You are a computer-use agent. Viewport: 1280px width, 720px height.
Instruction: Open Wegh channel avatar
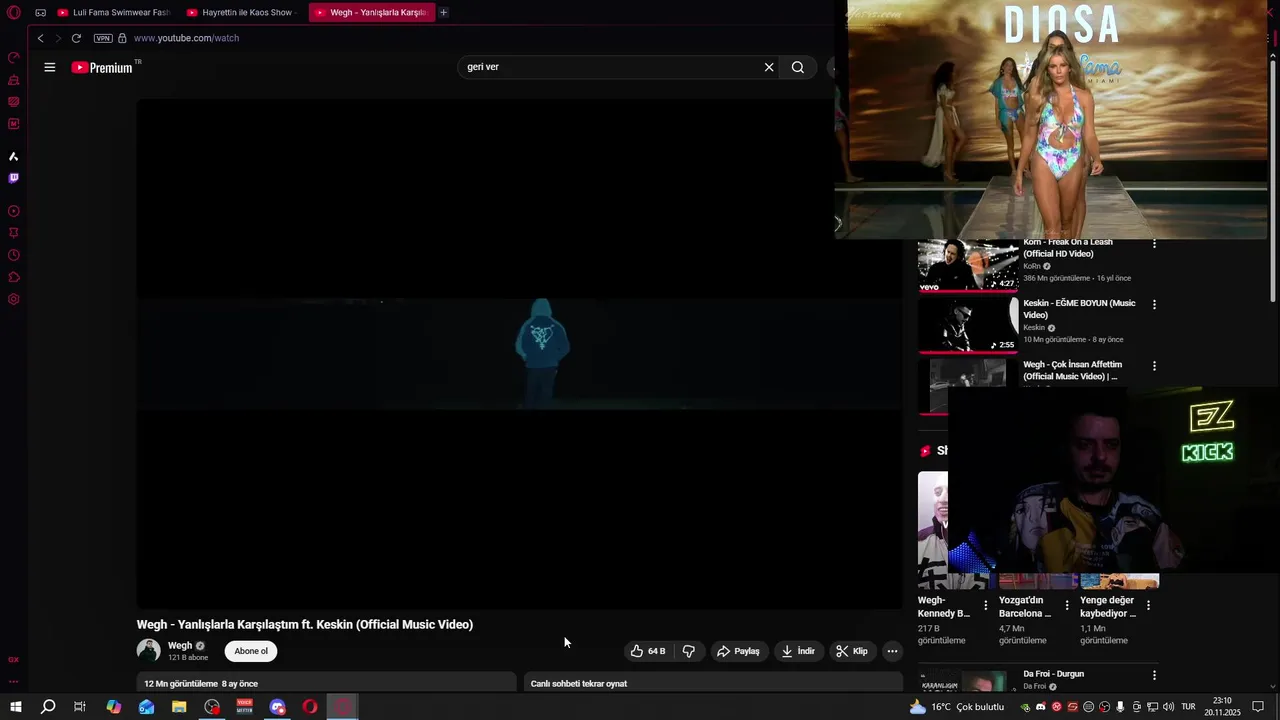[149, 650]
